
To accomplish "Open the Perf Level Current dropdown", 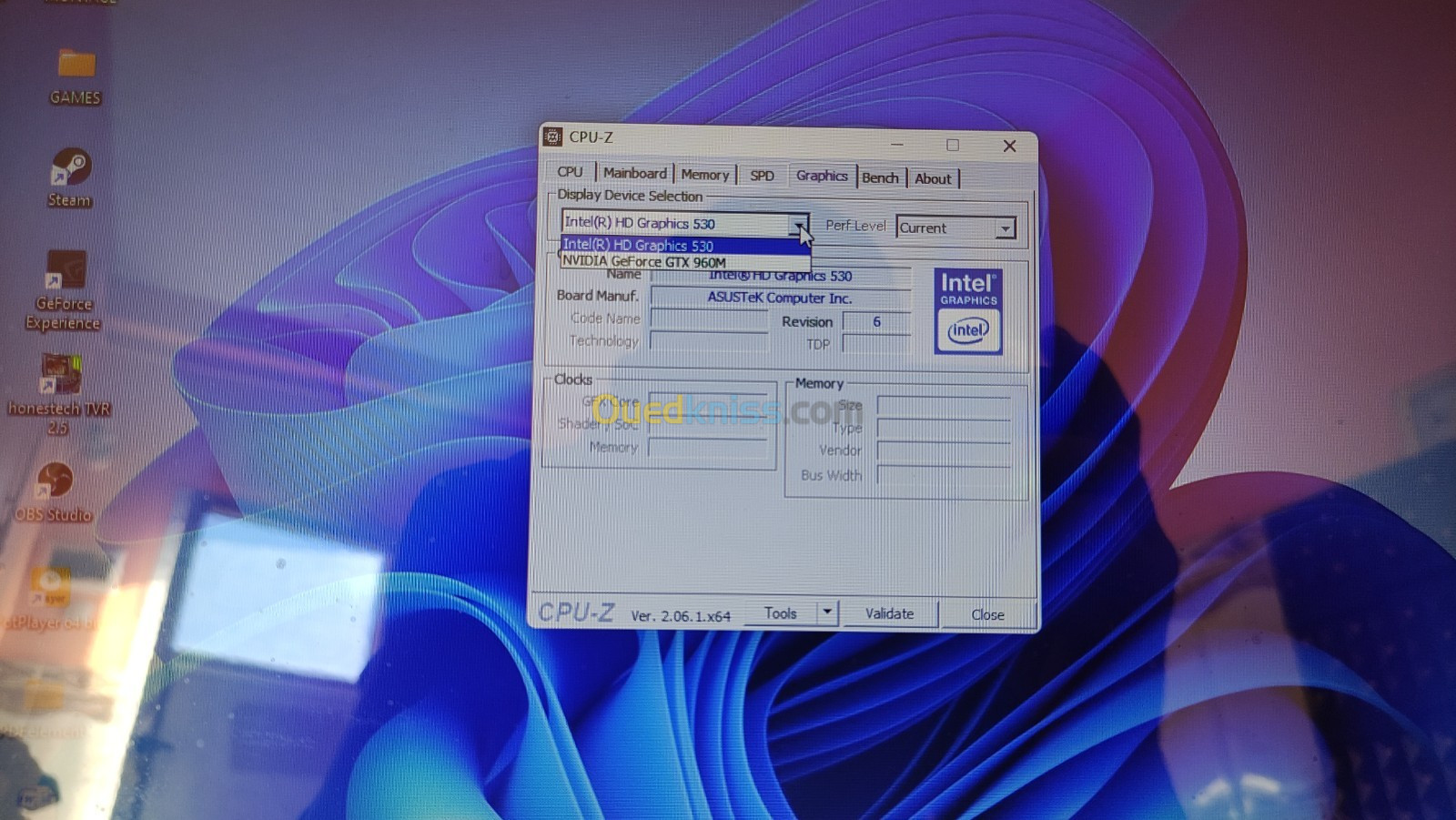I will point(955,228).
